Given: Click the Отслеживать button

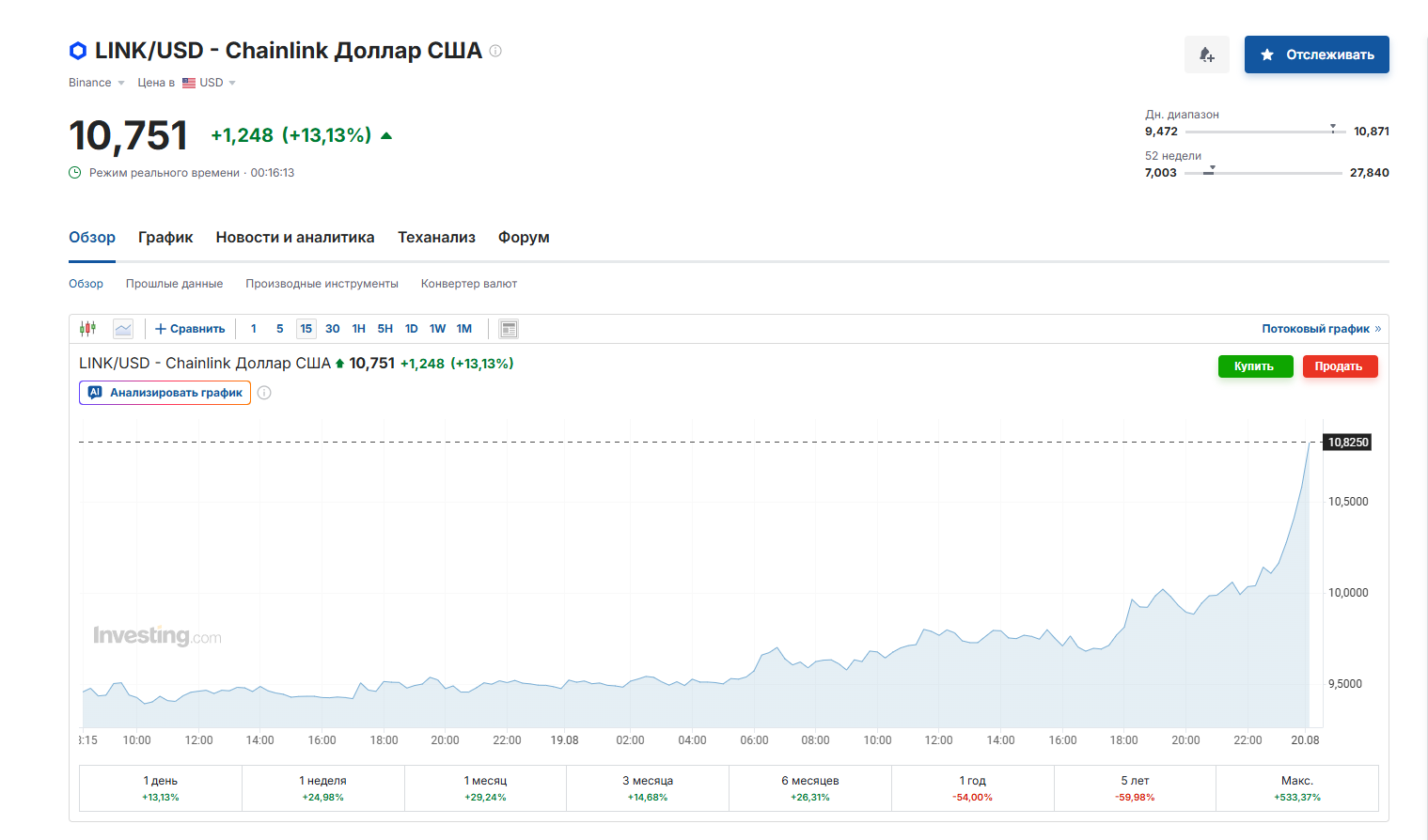Looking at the screenshot, I should [x=1317, y=54].
